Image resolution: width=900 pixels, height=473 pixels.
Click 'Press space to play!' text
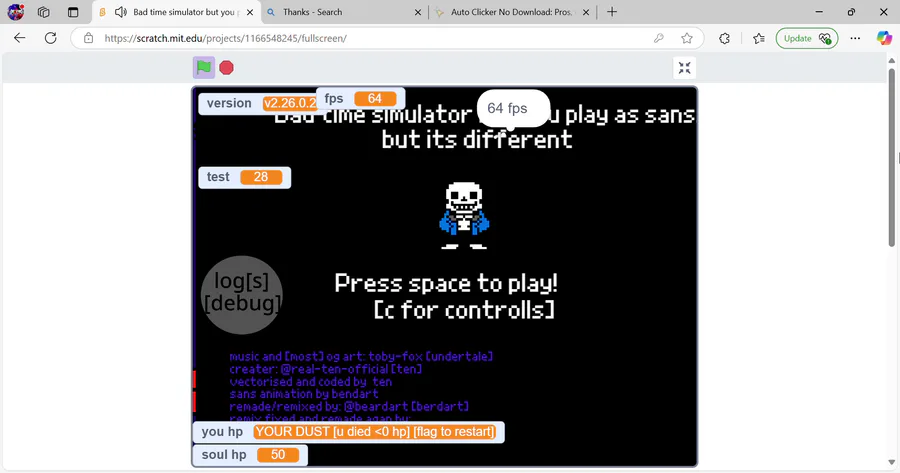click(446, 284)
